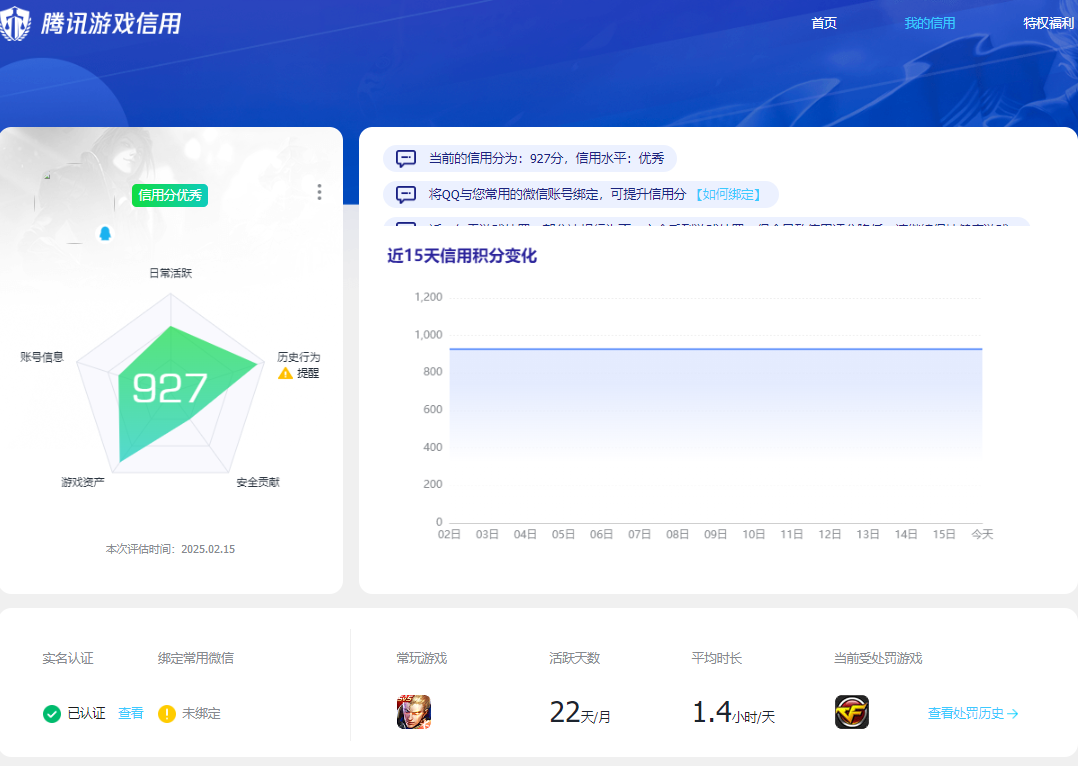Click the 账号信息 radar label

pyautogui.click(x=42, y=357)
